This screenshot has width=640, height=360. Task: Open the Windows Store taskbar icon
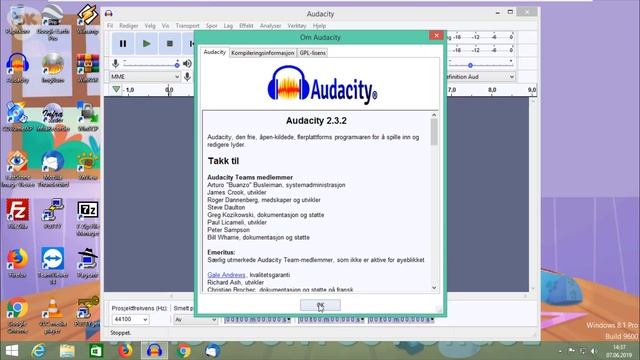pyautogui.click(x=96, y=351)
